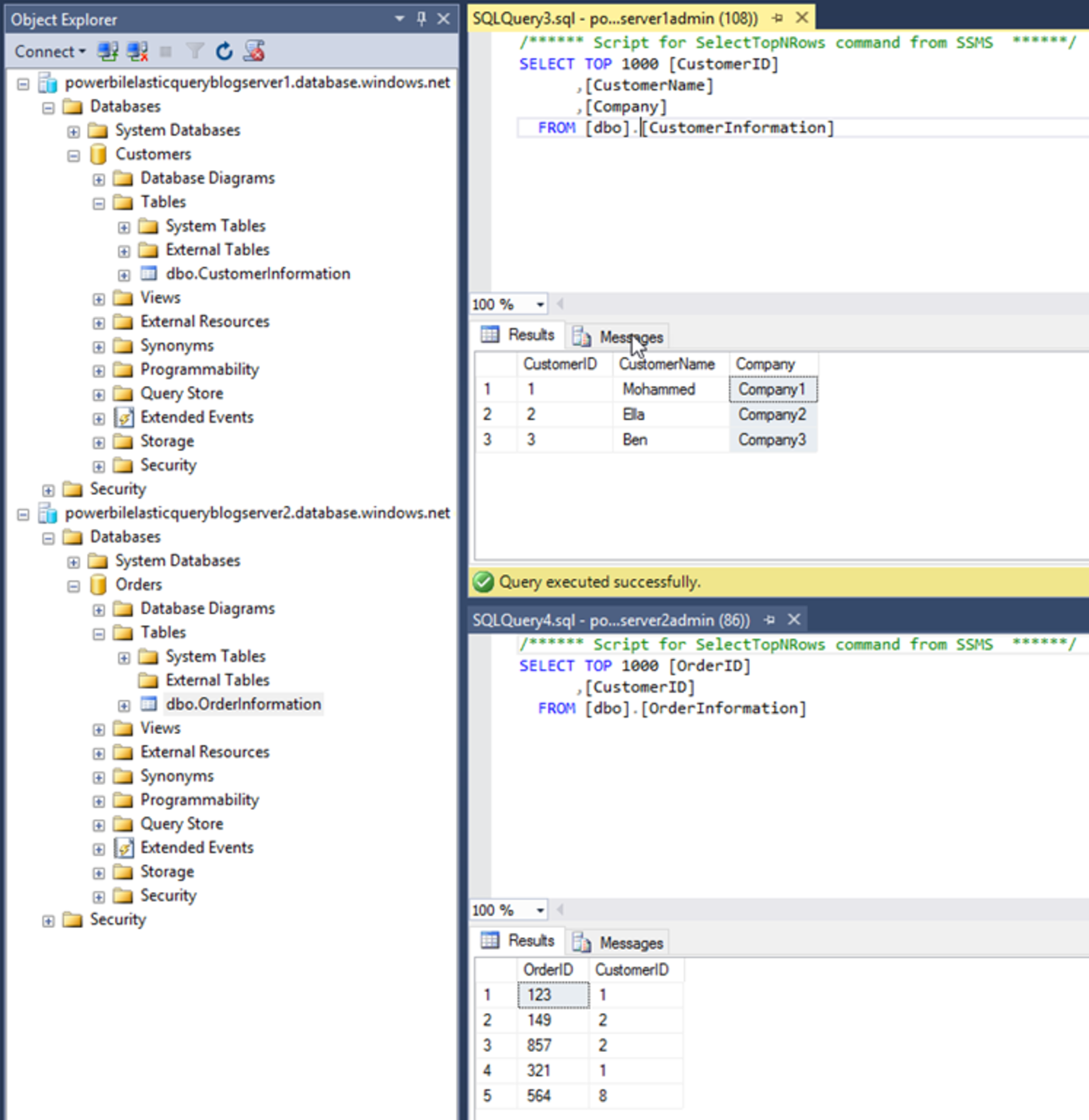Viewport: 1089px width, 1120px height.
Task: Open the Object Explorer window position arrow
Action: click(400, 19)
